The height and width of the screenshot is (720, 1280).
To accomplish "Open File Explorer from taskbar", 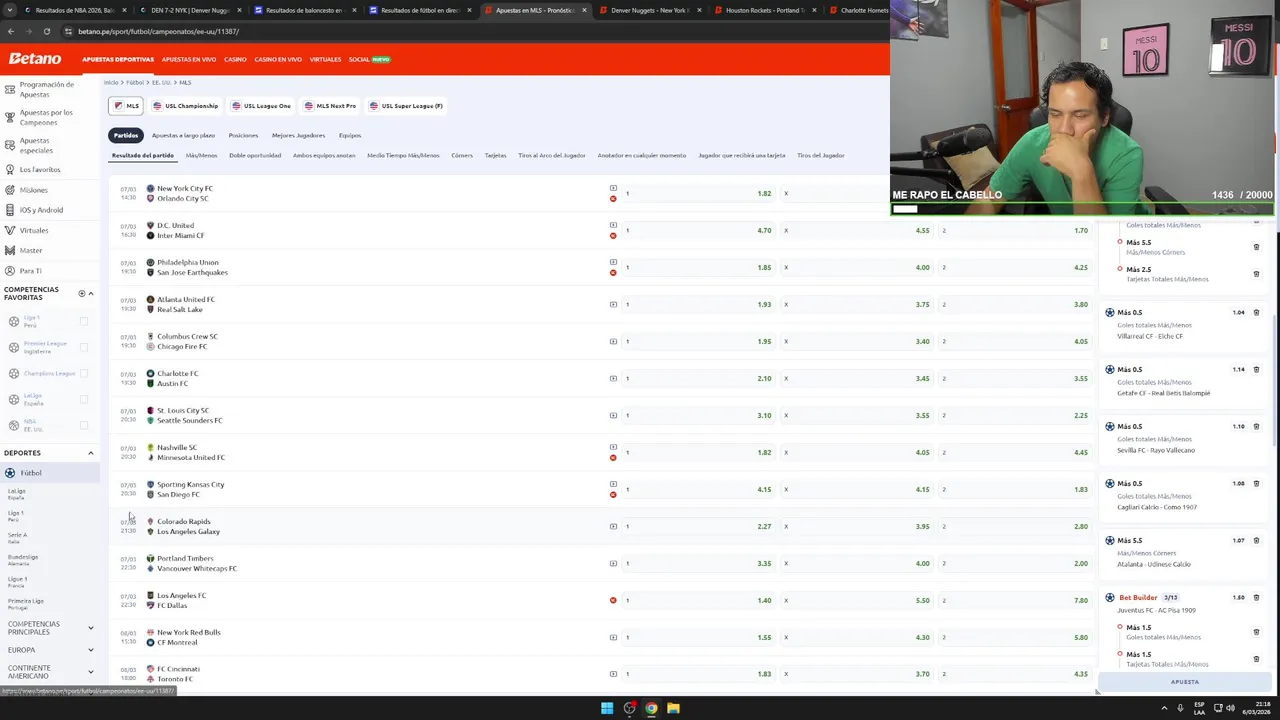I will click(x=673, y=708).
